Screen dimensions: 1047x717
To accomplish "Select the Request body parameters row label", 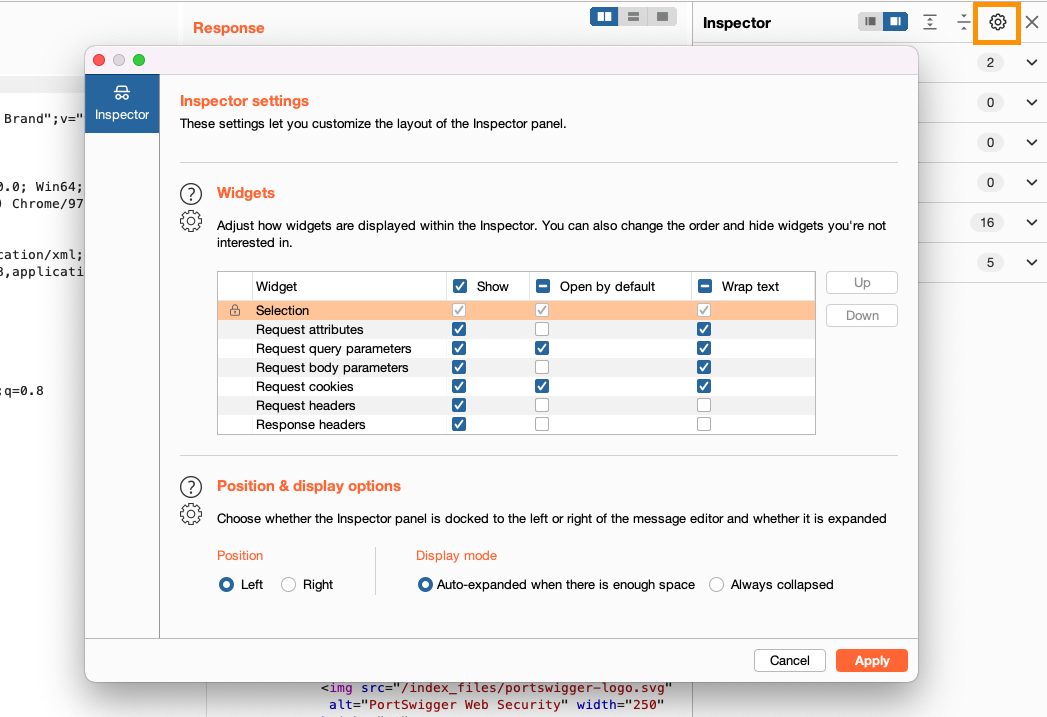I will (x=332, y=367).
